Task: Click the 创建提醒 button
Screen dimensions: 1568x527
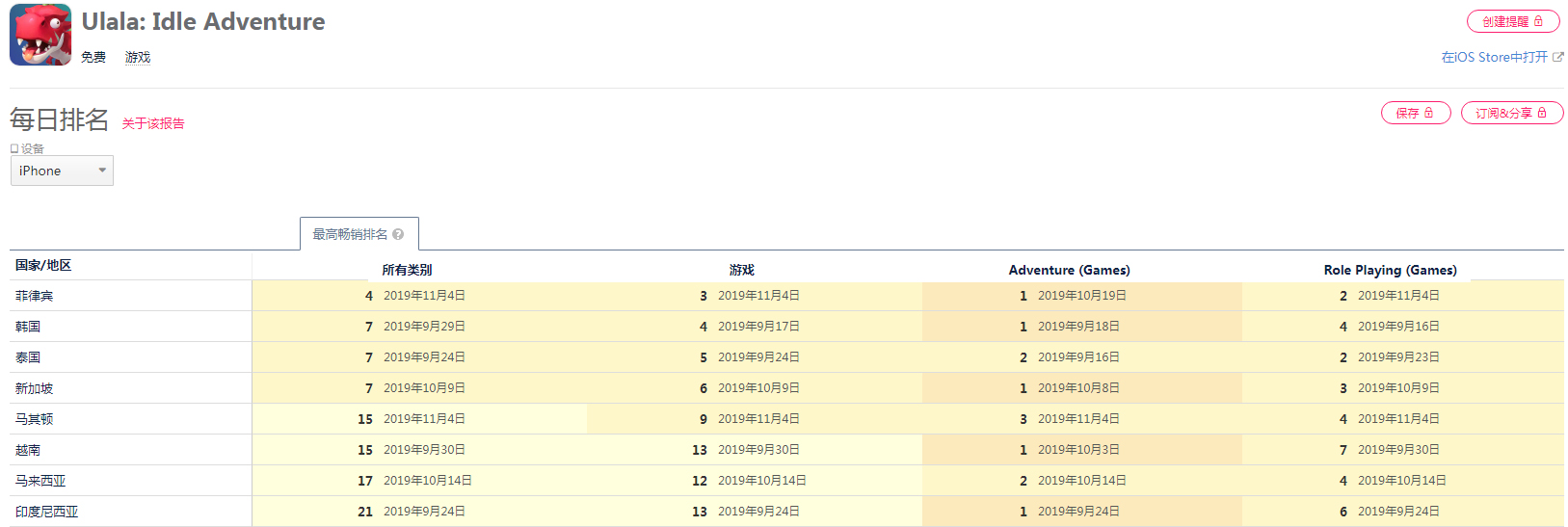Action: pos(1513,21)
